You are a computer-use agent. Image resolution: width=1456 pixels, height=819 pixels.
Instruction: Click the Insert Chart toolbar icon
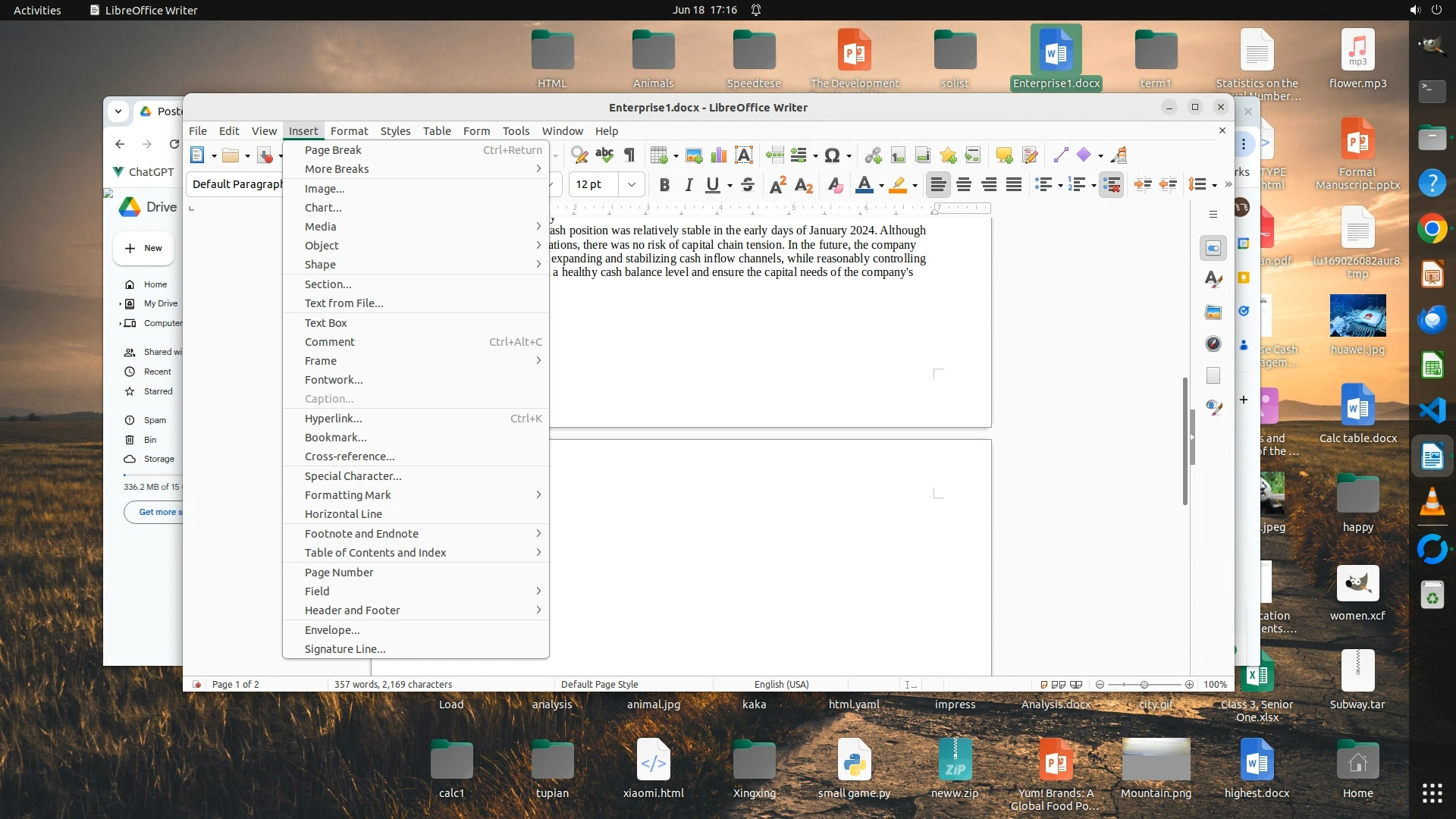[718, 155]
